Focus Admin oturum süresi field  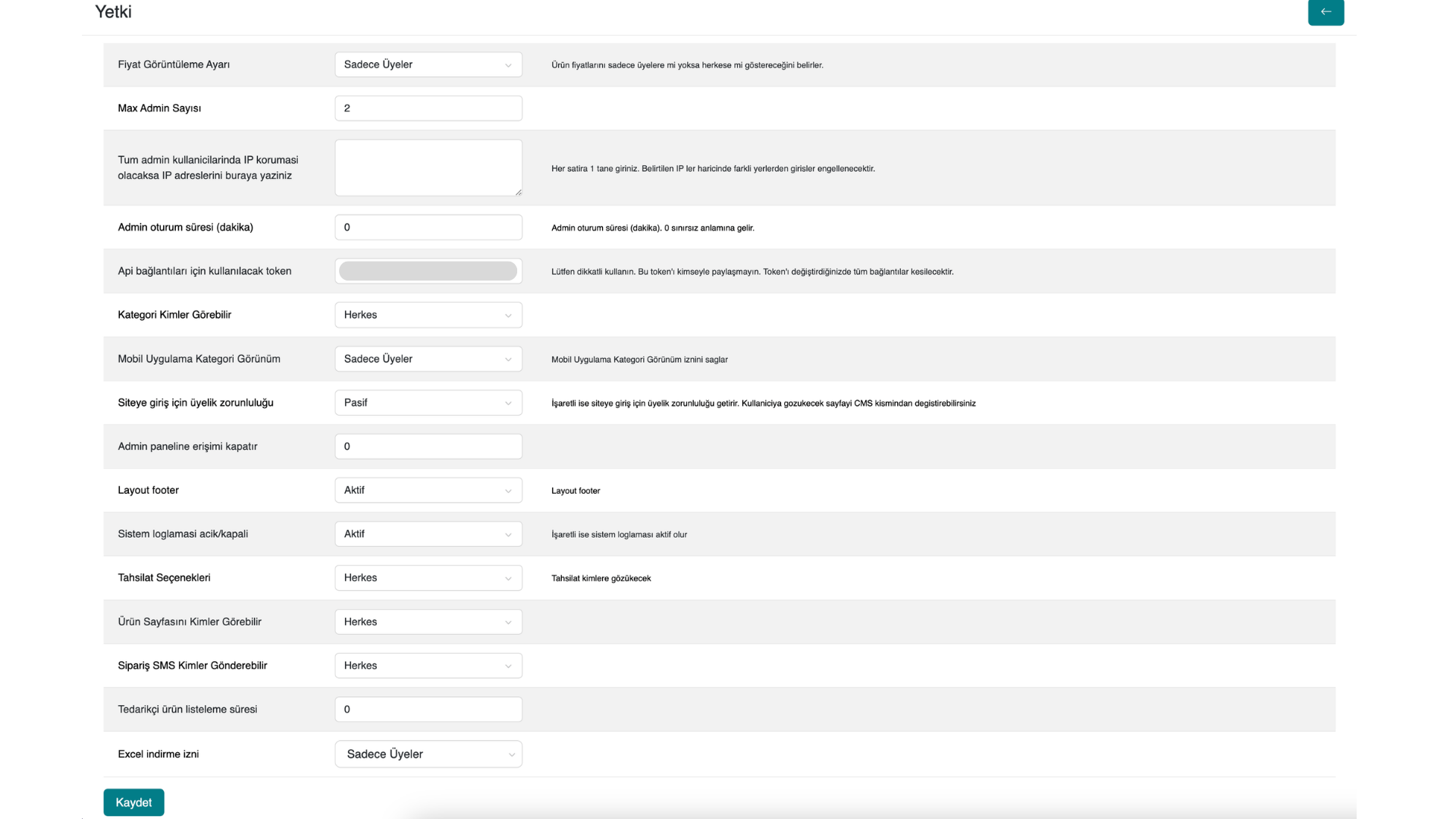pos(428,227)
